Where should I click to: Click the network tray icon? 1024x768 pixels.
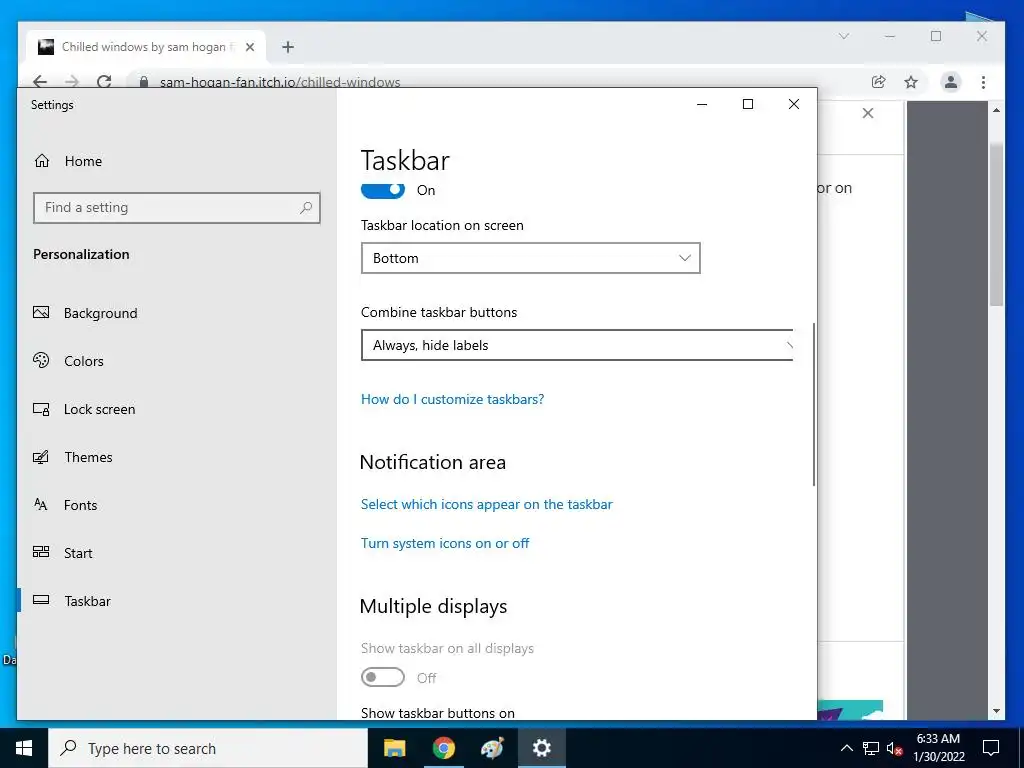tap(871, 748)
